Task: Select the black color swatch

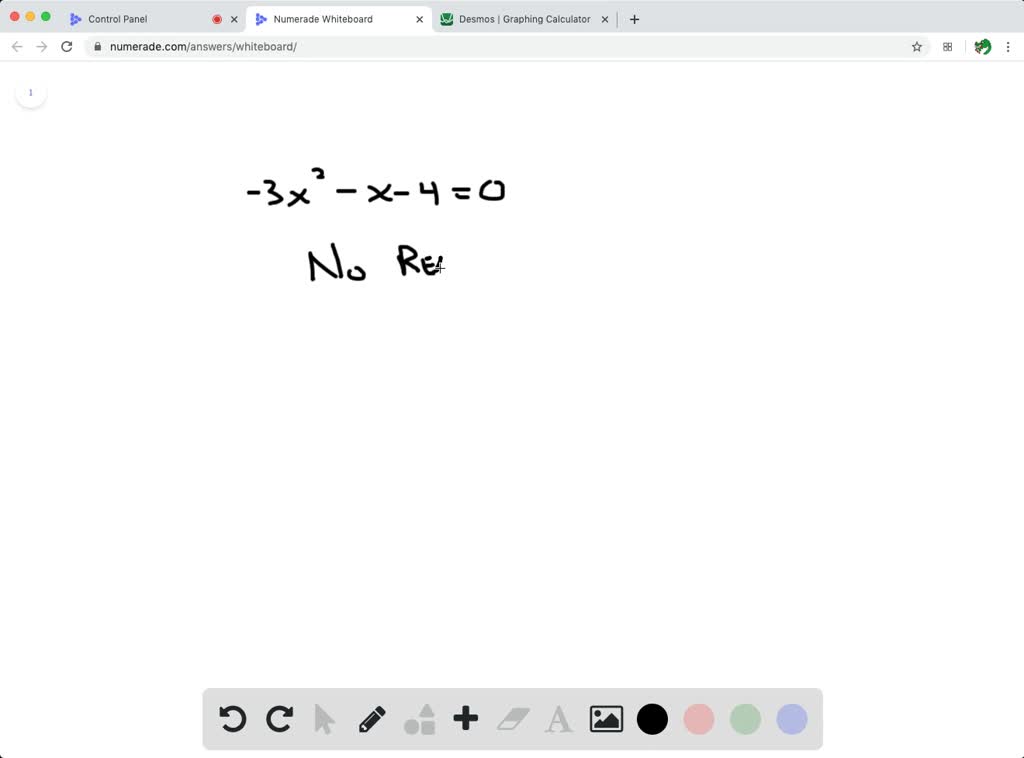Action: point(652,719)
